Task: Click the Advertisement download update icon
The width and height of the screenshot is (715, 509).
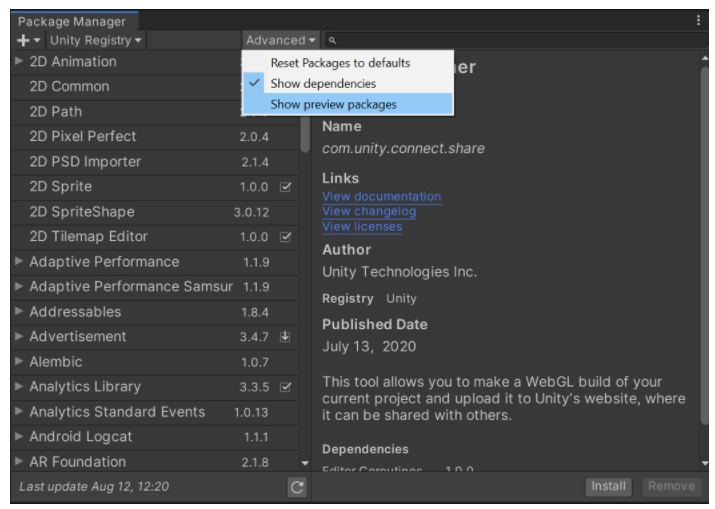Action: (x=285, y=337)
